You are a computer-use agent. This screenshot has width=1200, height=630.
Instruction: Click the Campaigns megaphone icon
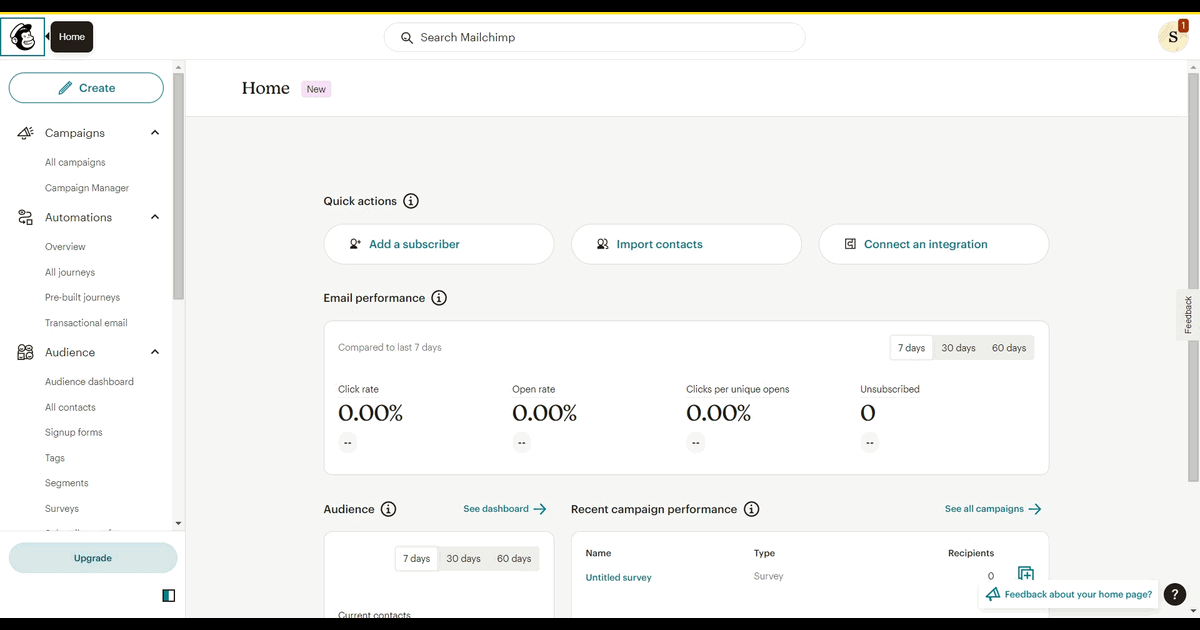point(26,133)
